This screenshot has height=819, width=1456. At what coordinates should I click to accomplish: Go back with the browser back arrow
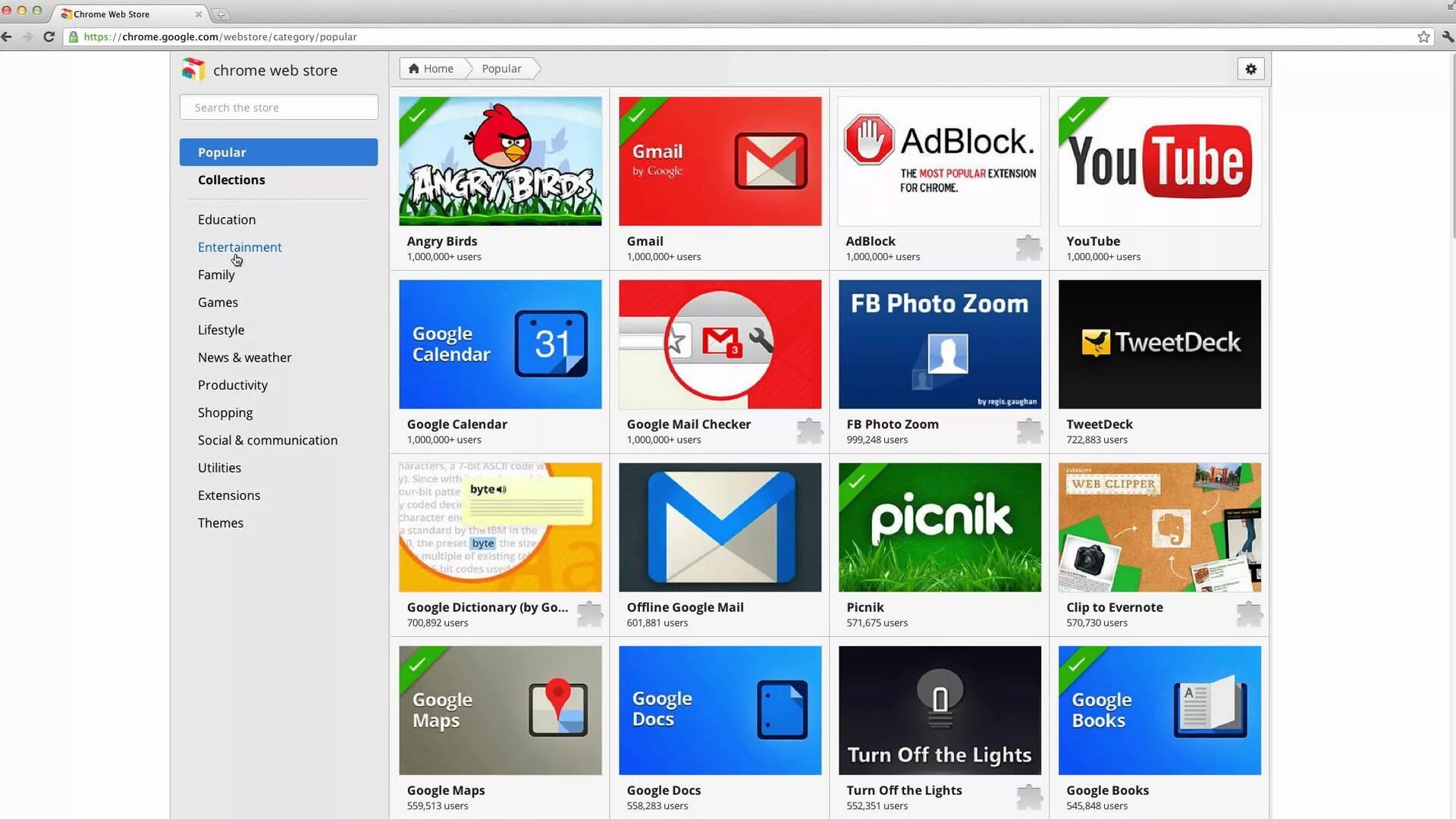(x=7, y=36)
